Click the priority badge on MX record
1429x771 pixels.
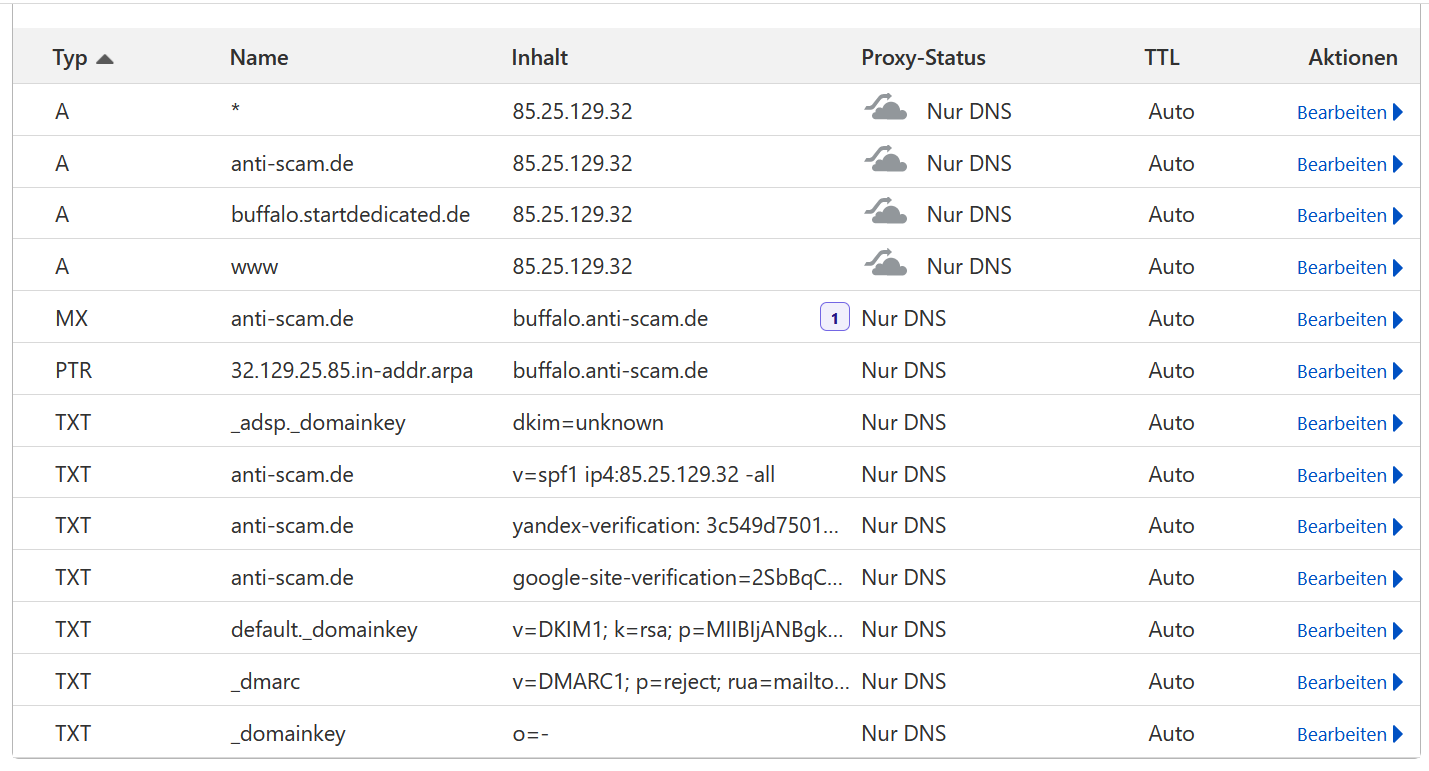(x=834, y=319)
